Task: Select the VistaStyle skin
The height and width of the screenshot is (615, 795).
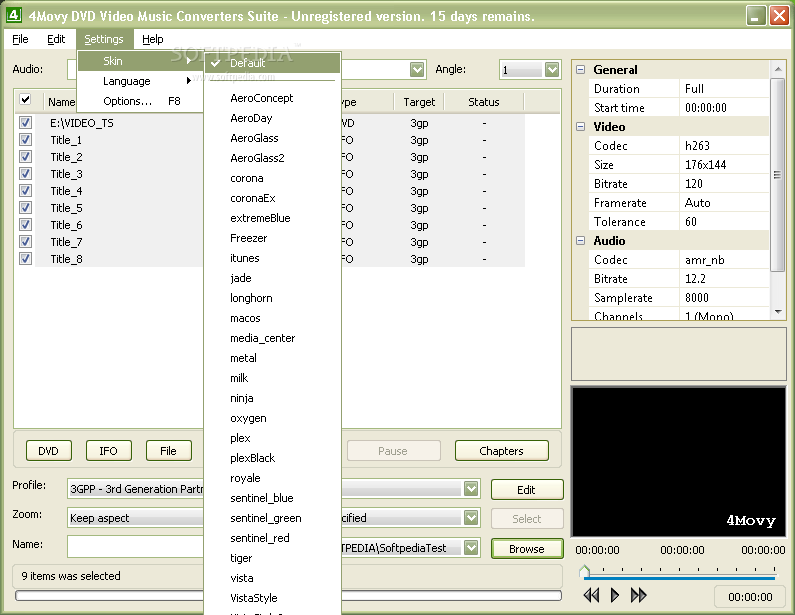Action: pos(254,598)
